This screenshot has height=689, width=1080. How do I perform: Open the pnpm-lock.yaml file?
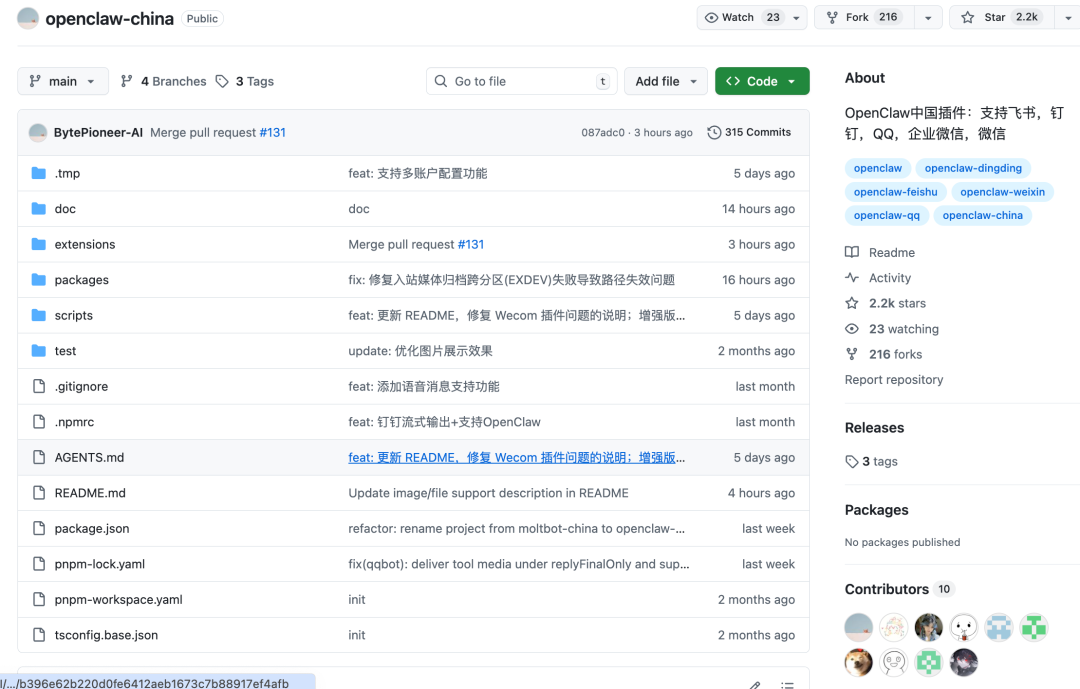pyautogui.click(x=100, y=564)
